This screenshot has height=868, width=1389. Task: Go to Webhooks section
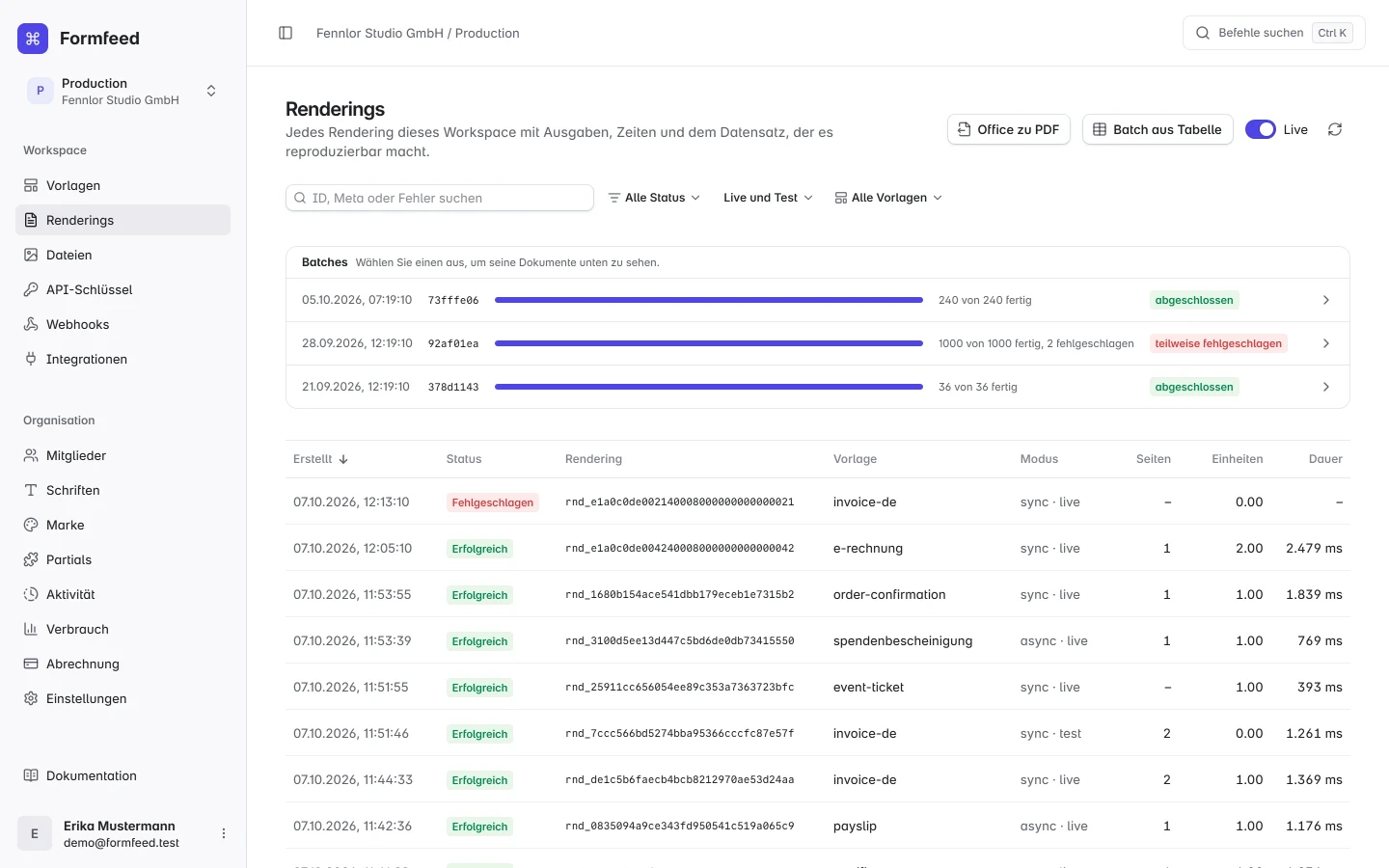pyautogui.click(x=123, y=324)
